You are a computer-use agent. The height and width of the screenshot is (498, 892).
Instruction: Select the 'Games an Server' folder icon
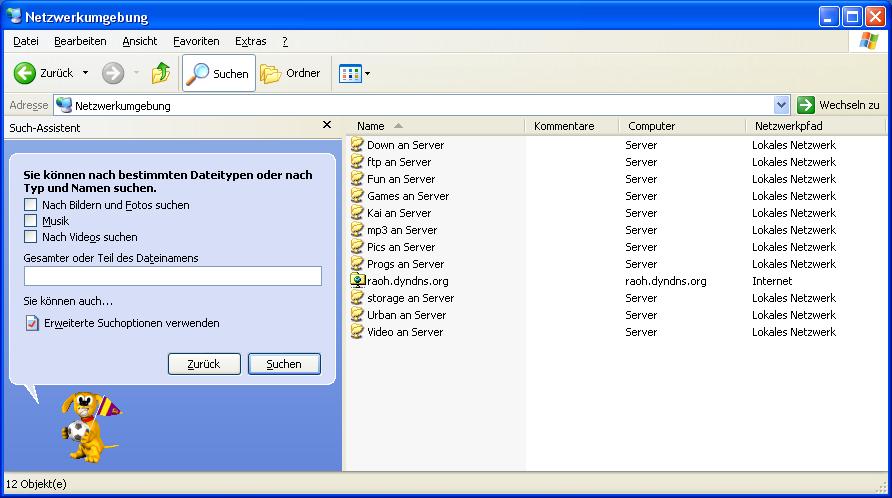(357, 196)
